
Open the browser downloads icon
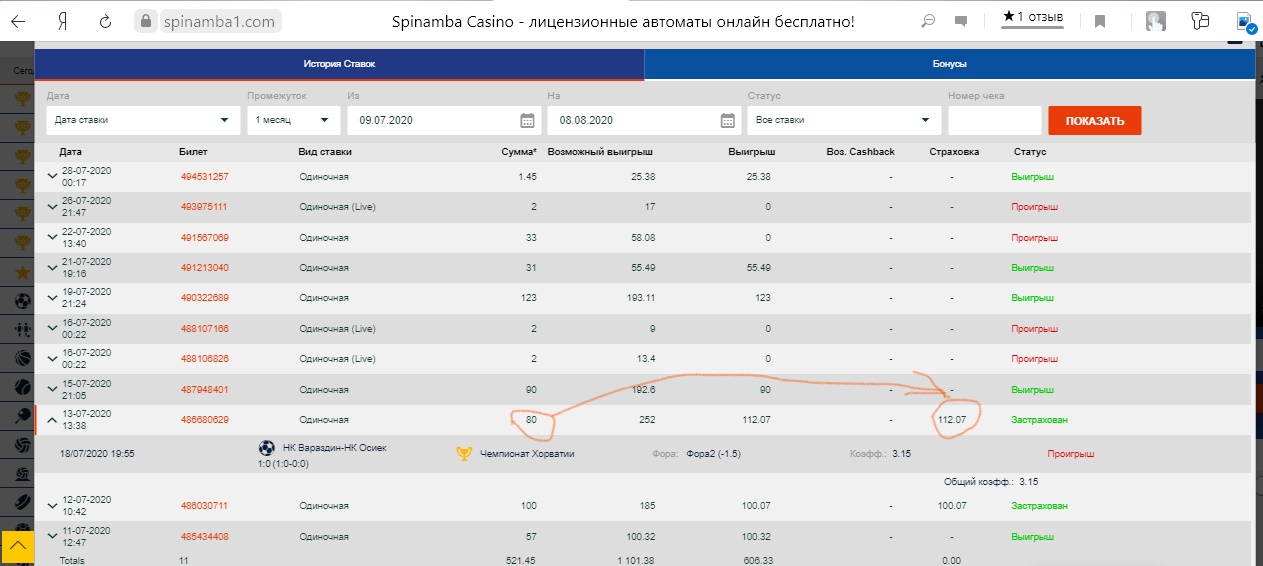(x=1246, y=21)
